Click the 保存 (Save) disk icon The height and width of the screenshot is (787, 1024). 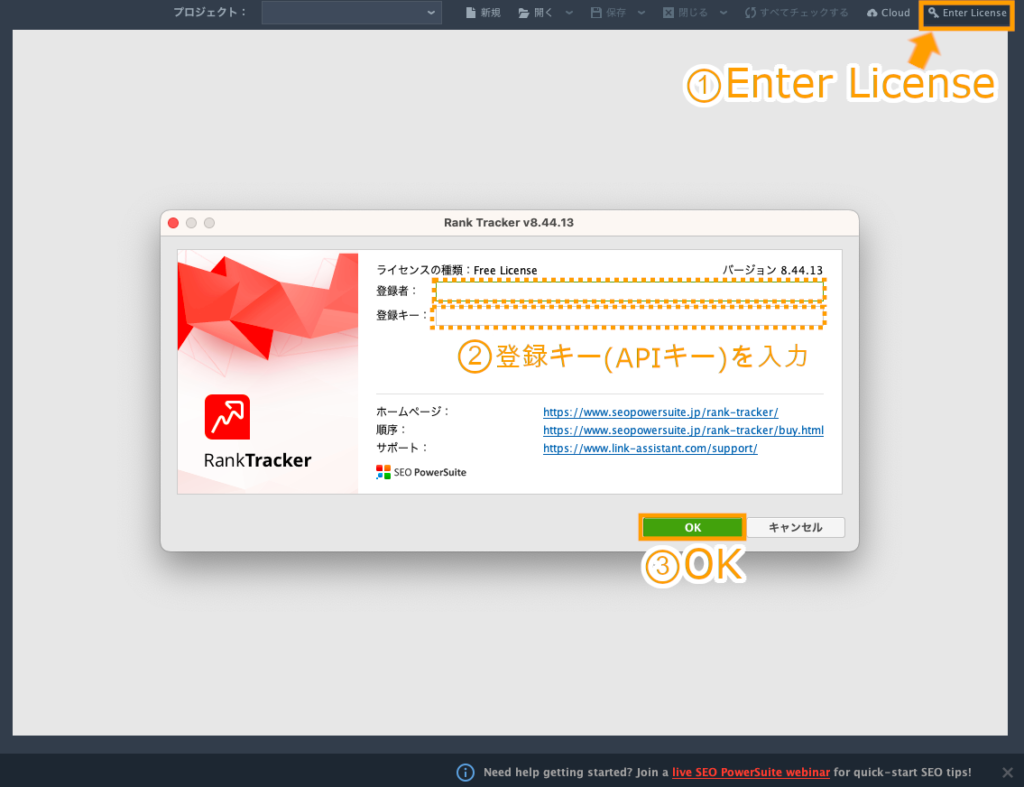click(596, 12)
